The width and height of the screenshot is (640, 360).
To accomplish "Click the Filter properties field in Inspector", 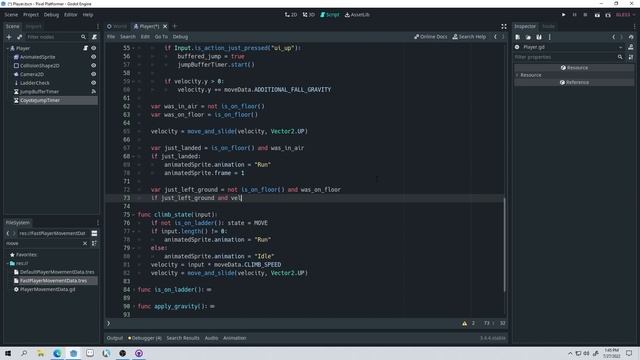I will pos(569,57).
